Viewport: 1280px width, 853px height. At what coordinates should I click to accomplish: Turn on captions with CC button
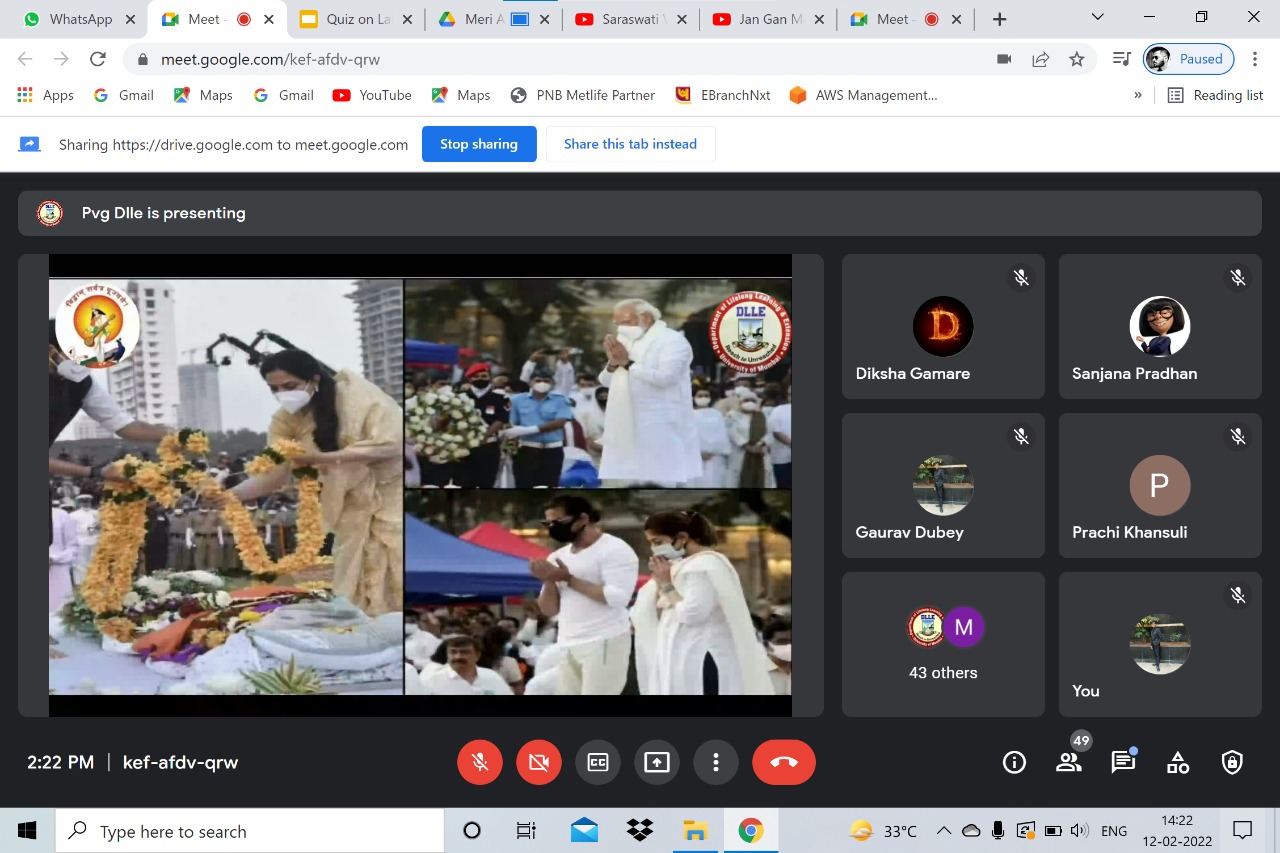click(x=598, y=763)
